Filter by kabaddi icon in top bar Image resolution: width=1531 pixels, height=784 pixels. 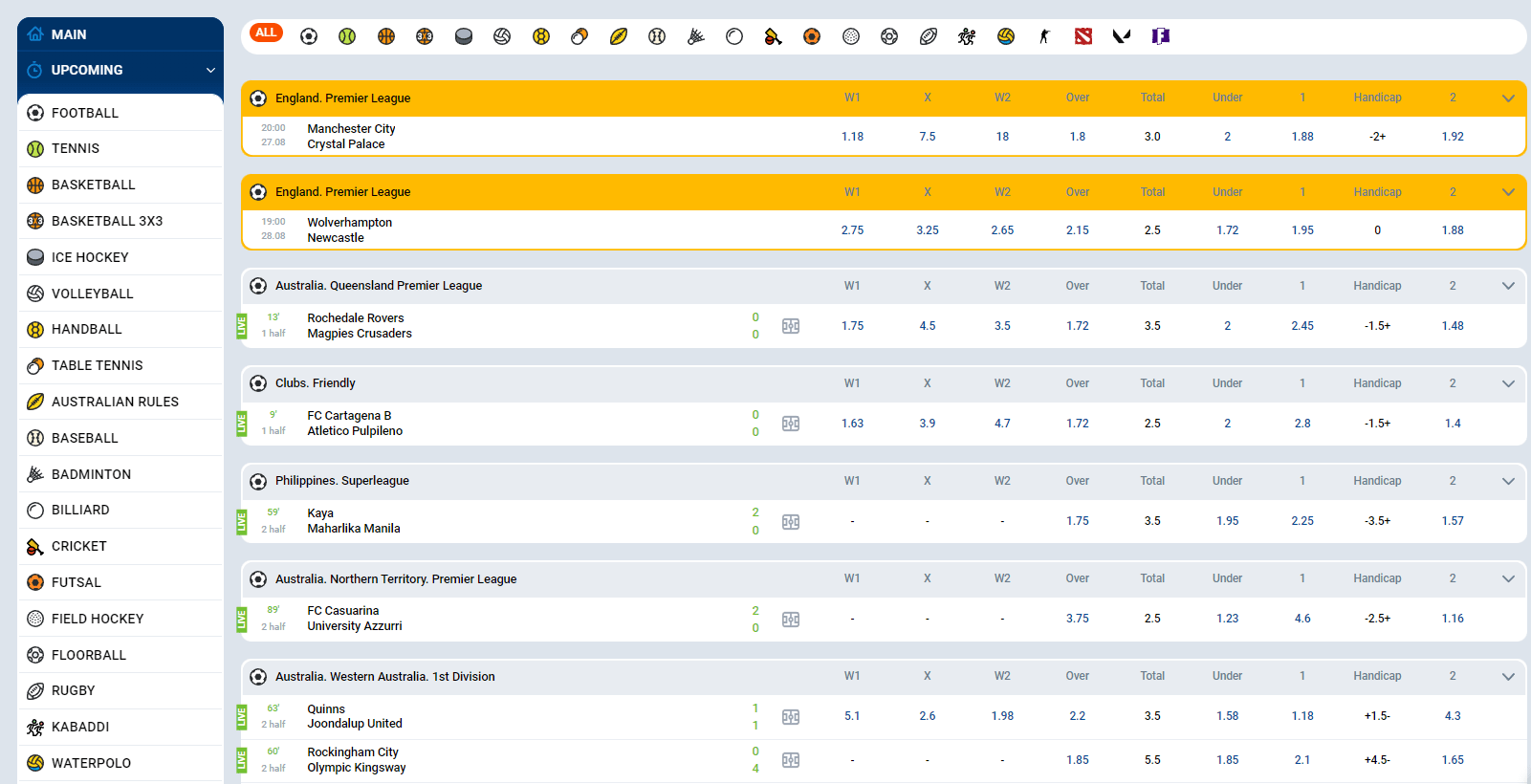tap(967, 36)
